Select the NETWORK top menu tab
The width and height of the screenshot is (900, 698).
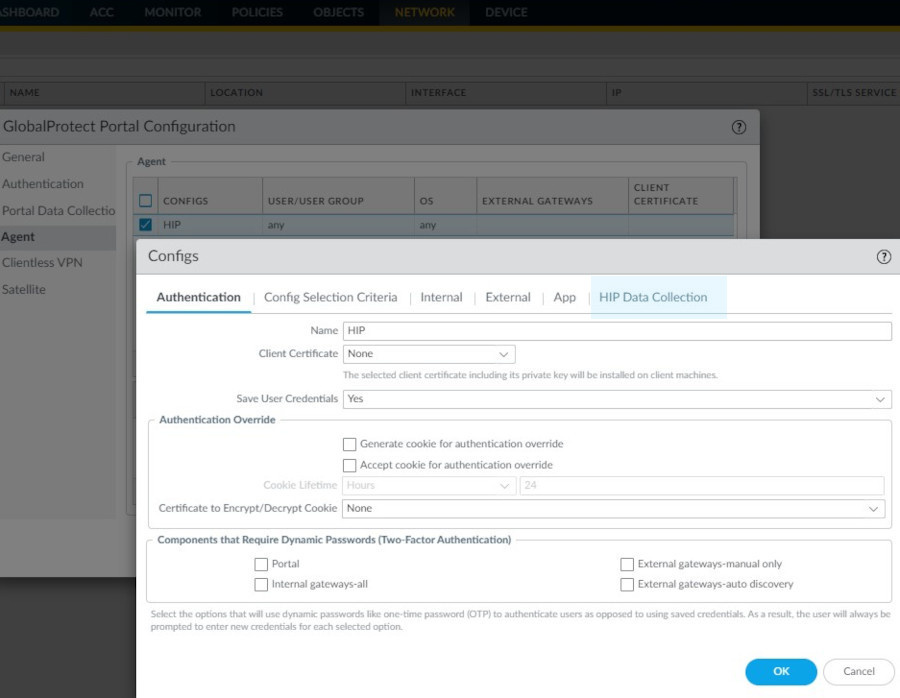(x=425, y=12)
